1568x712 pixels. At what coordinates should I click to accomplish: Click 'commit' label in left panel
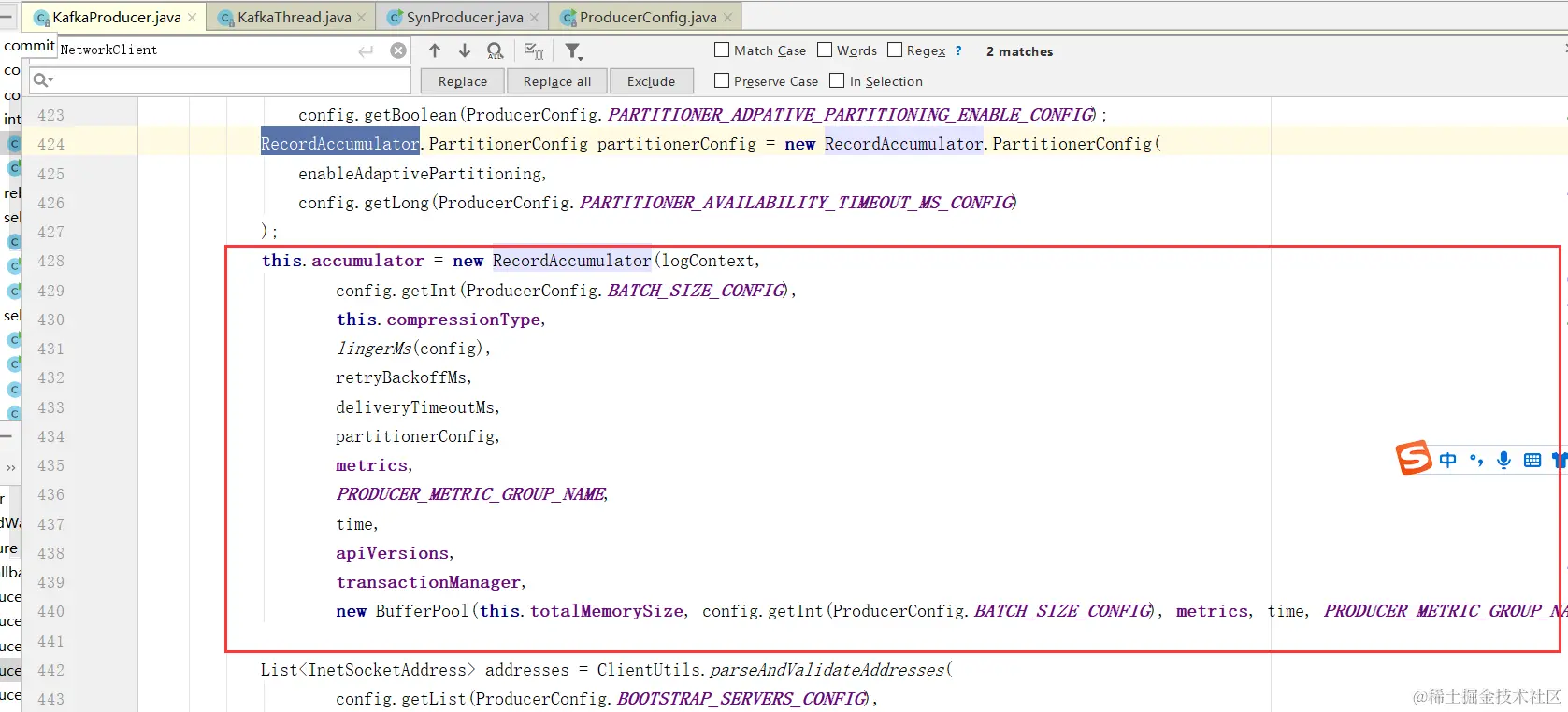[29, 45]
